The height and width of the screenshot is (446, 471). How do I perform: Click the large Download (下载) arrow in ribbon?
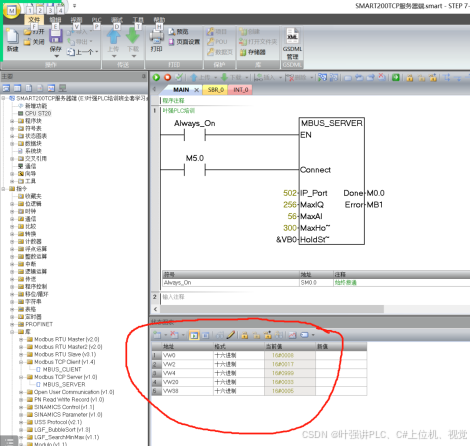(x=133, y=36)
